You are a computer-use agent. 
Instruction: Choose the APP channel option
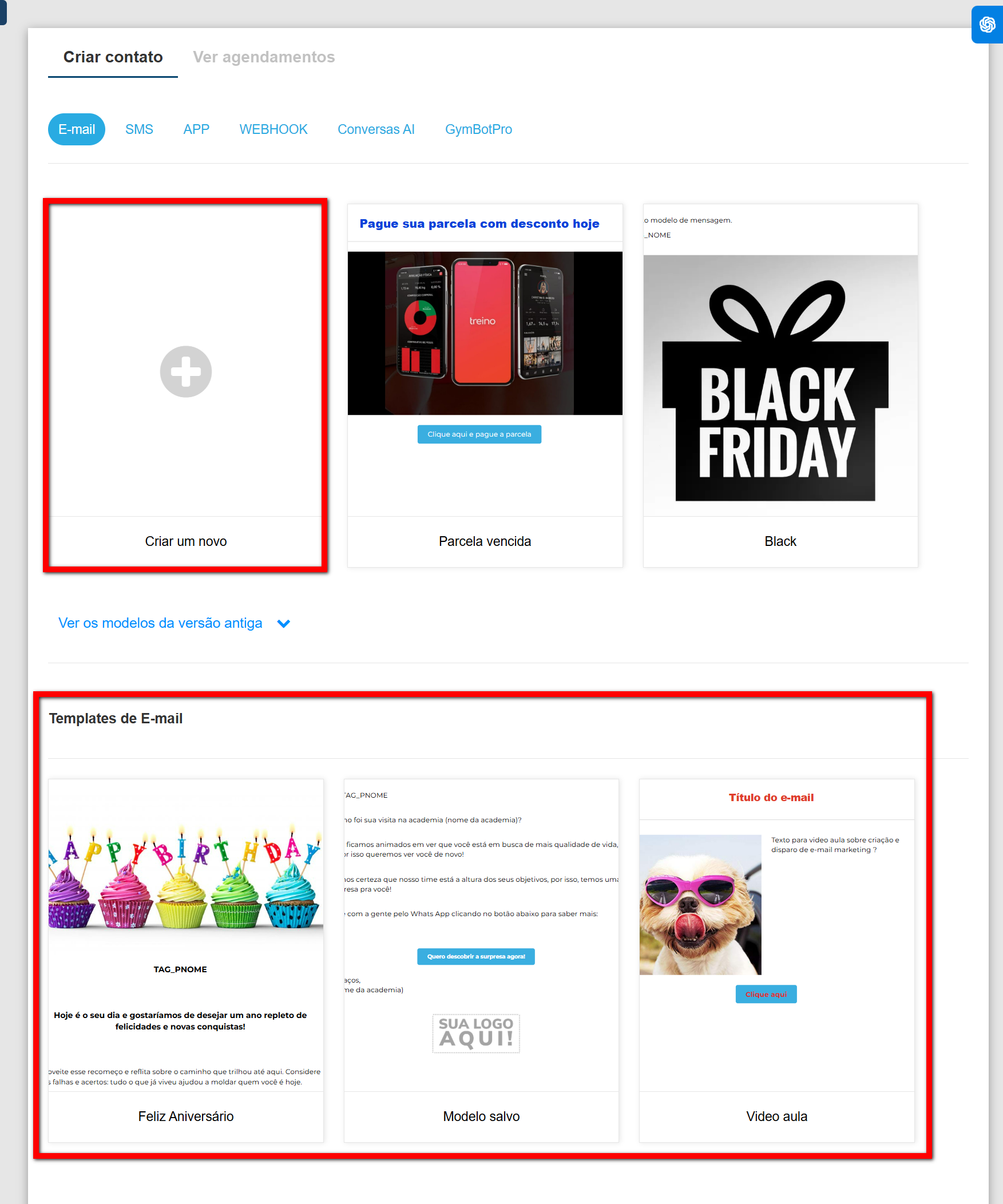(196, 129)
